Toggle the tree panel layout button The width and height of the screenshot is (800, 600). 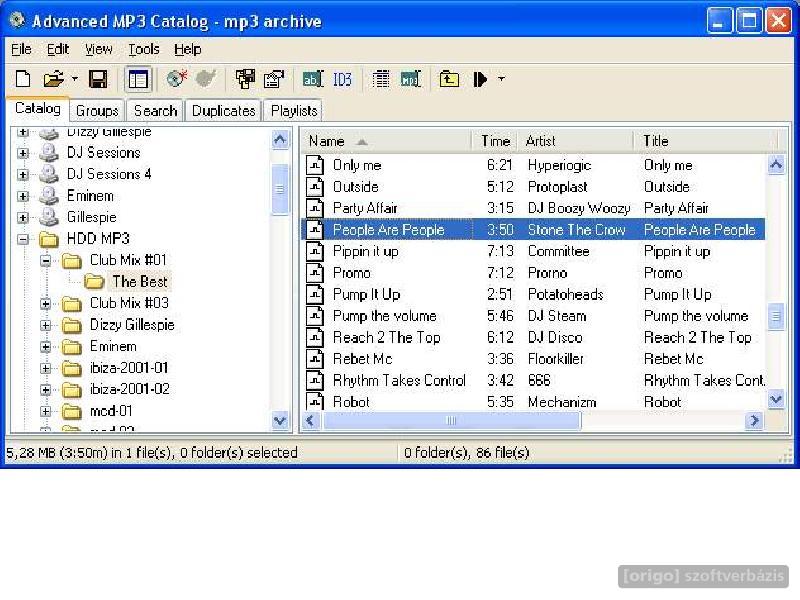138,80
